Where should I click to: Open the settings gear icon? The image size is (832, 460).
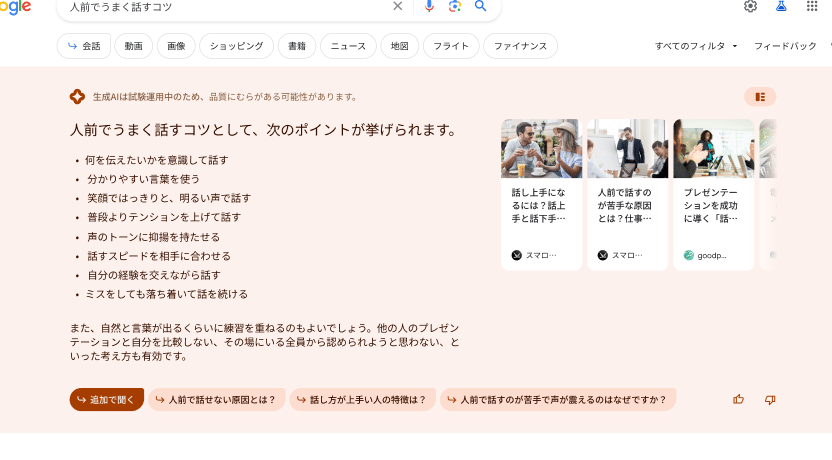750,6
